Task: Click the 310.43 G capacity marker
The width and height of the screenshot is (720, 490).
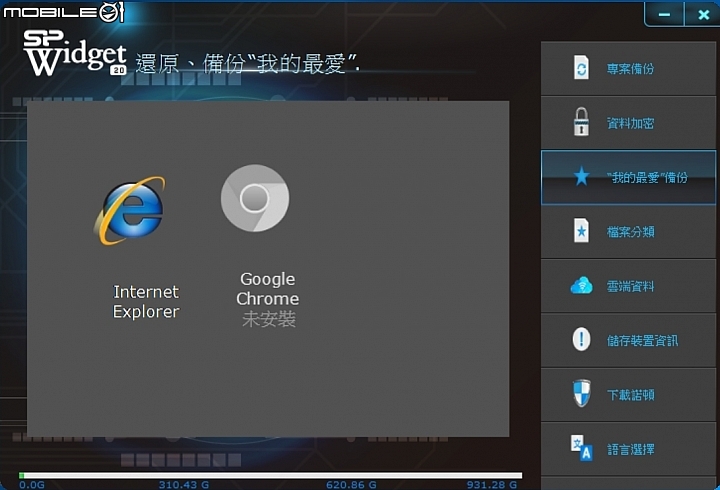Action: (184, 484)
